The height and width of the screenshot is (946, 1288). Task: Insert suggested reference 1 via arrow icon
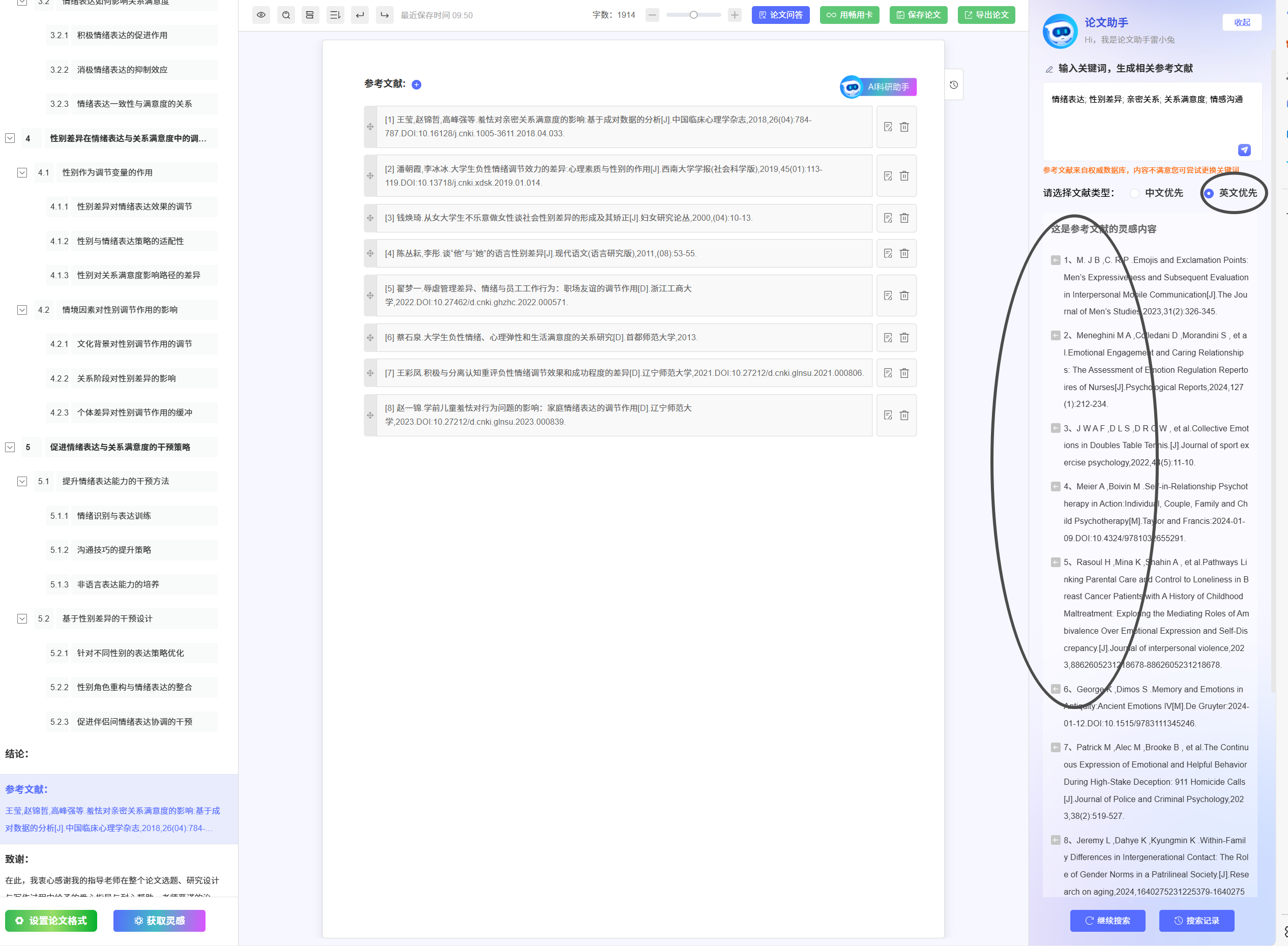coord(1056,260)
